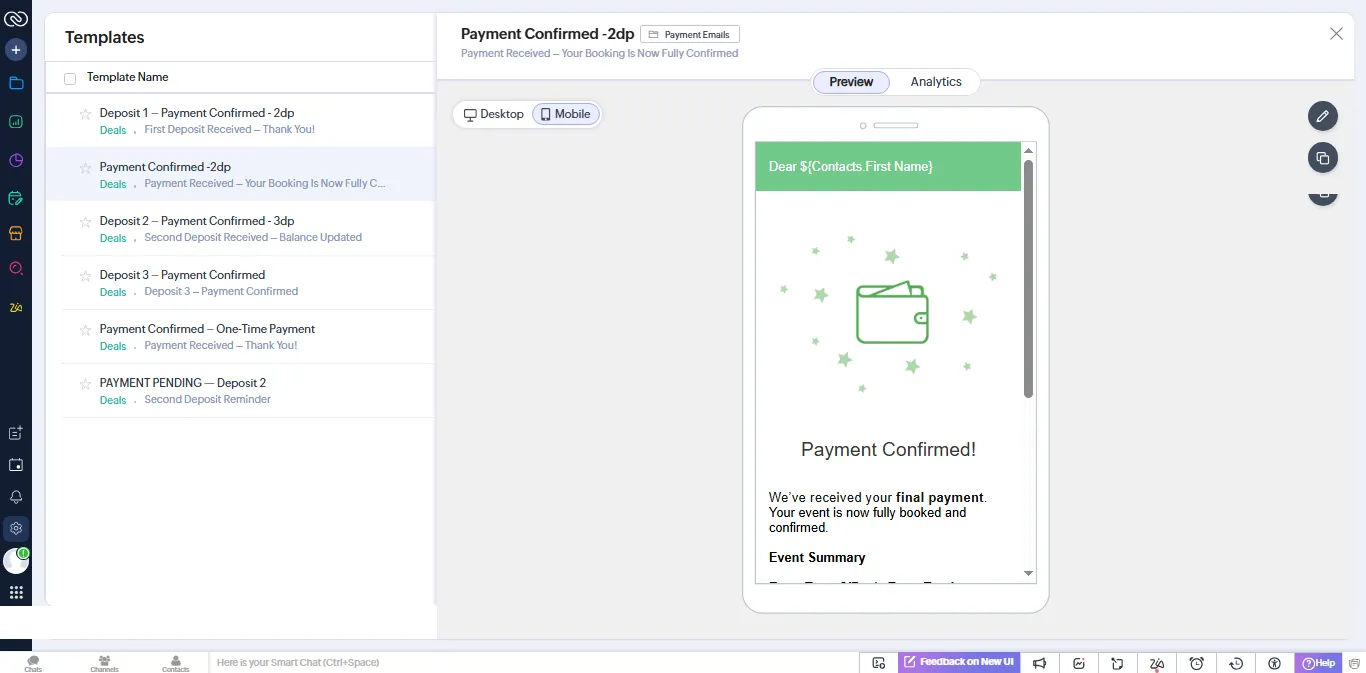This screenshot has height=673, width=1366.
Task: Click Feedback on New UI button
Action: pyautogui.click(x=958, y=663)
